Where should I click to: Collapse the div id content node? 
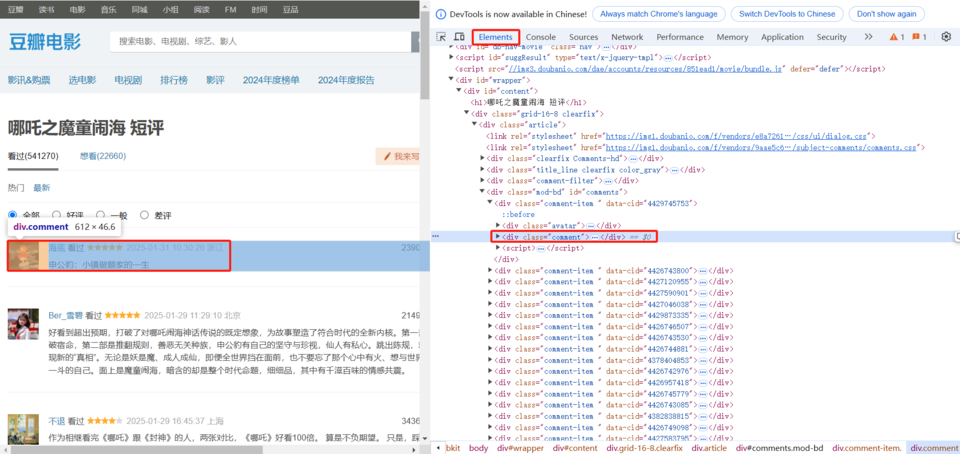tap(459, 91)
